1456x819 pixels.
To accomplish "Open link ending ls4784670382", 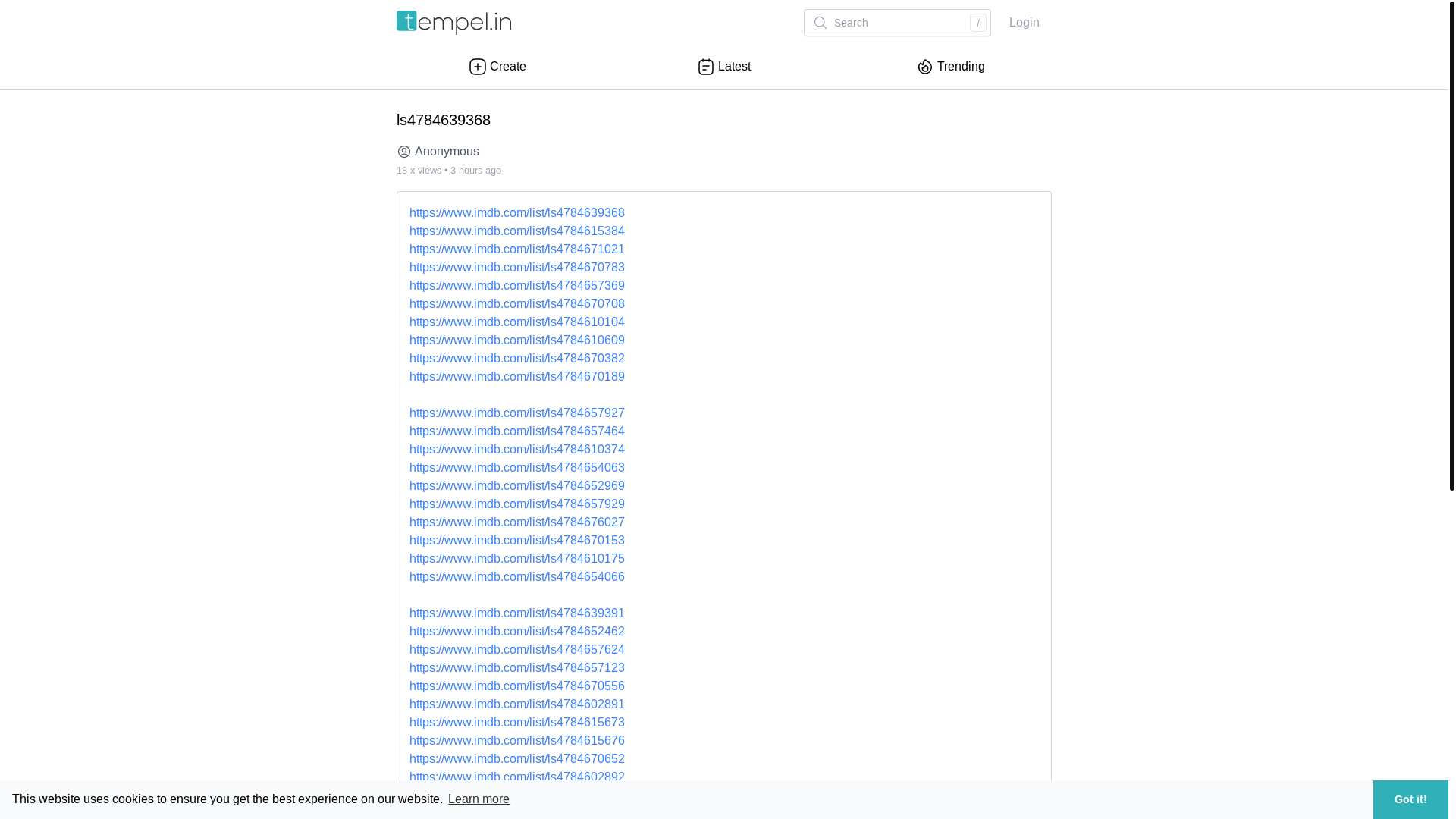I will pos(517,359).
